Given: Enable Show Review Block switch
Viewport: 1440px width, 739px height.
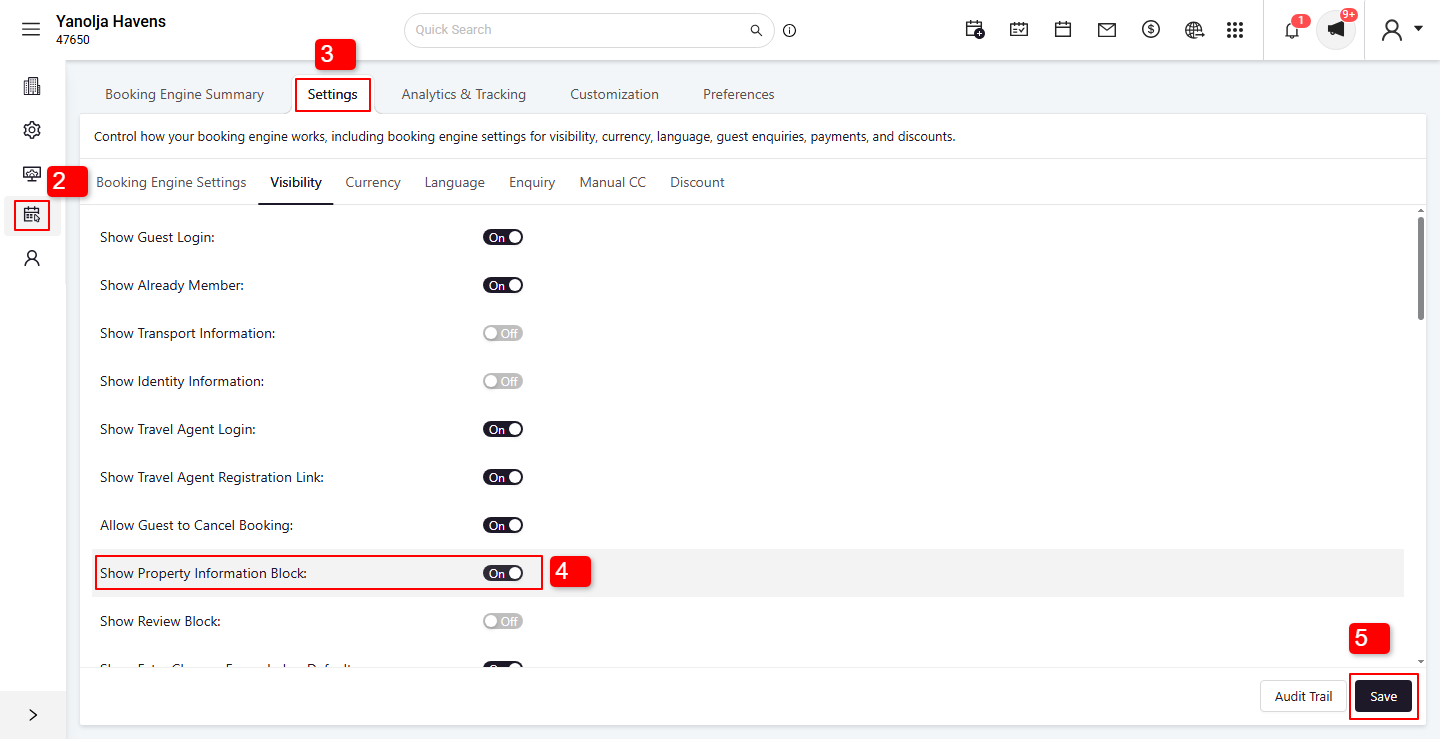Looking at the screenshot, I should click(503, 621).
